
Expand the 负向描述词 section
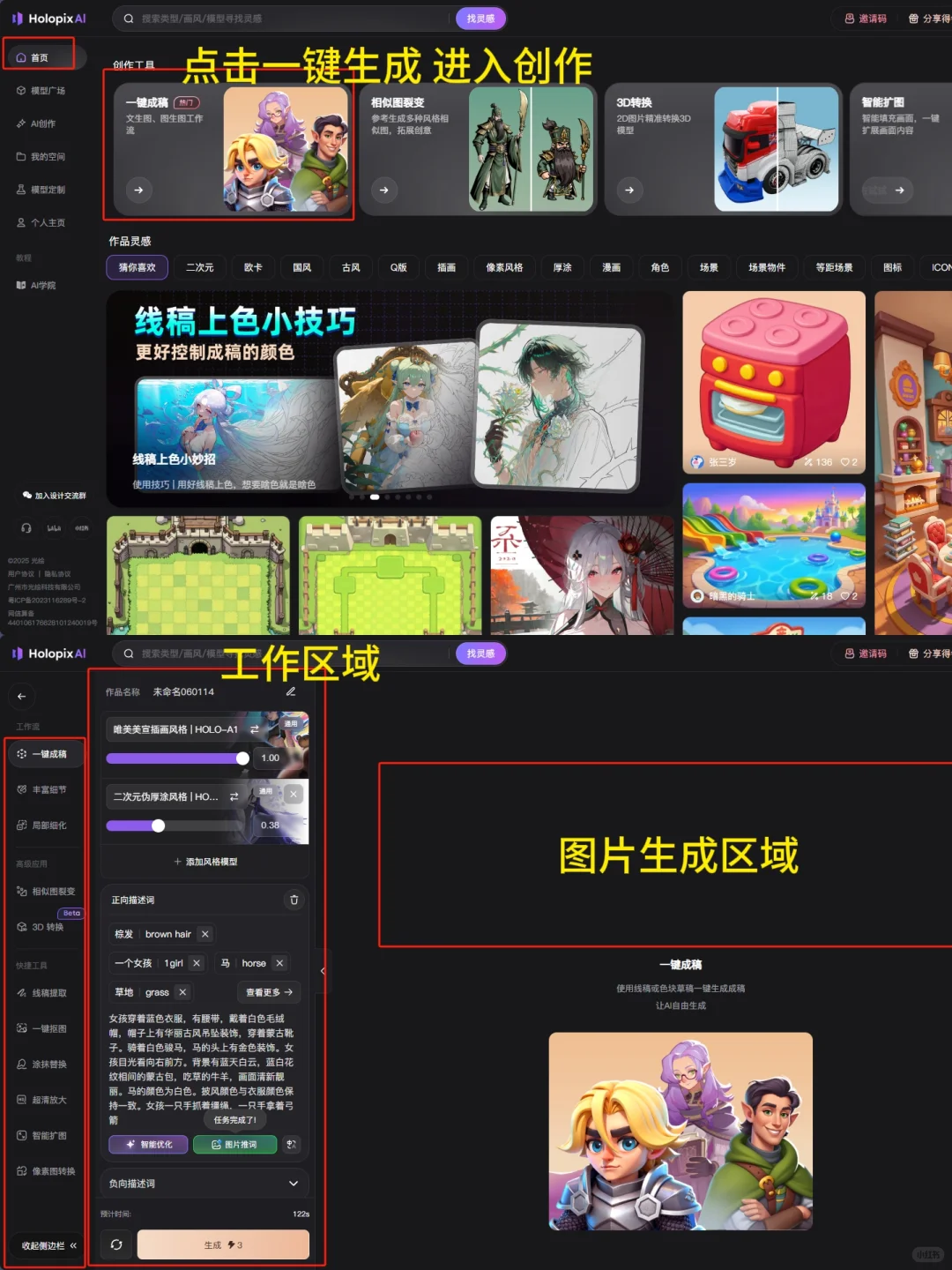294,1184
